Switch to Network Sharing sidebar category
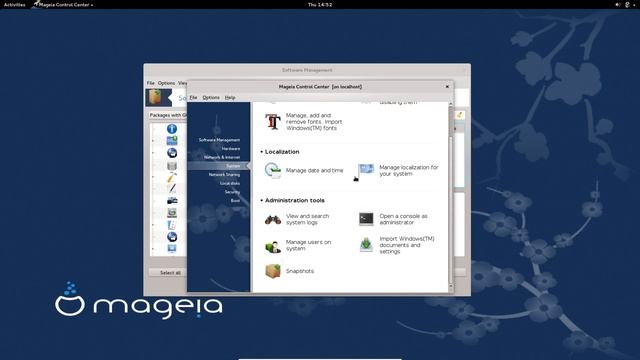 [224, 174]
